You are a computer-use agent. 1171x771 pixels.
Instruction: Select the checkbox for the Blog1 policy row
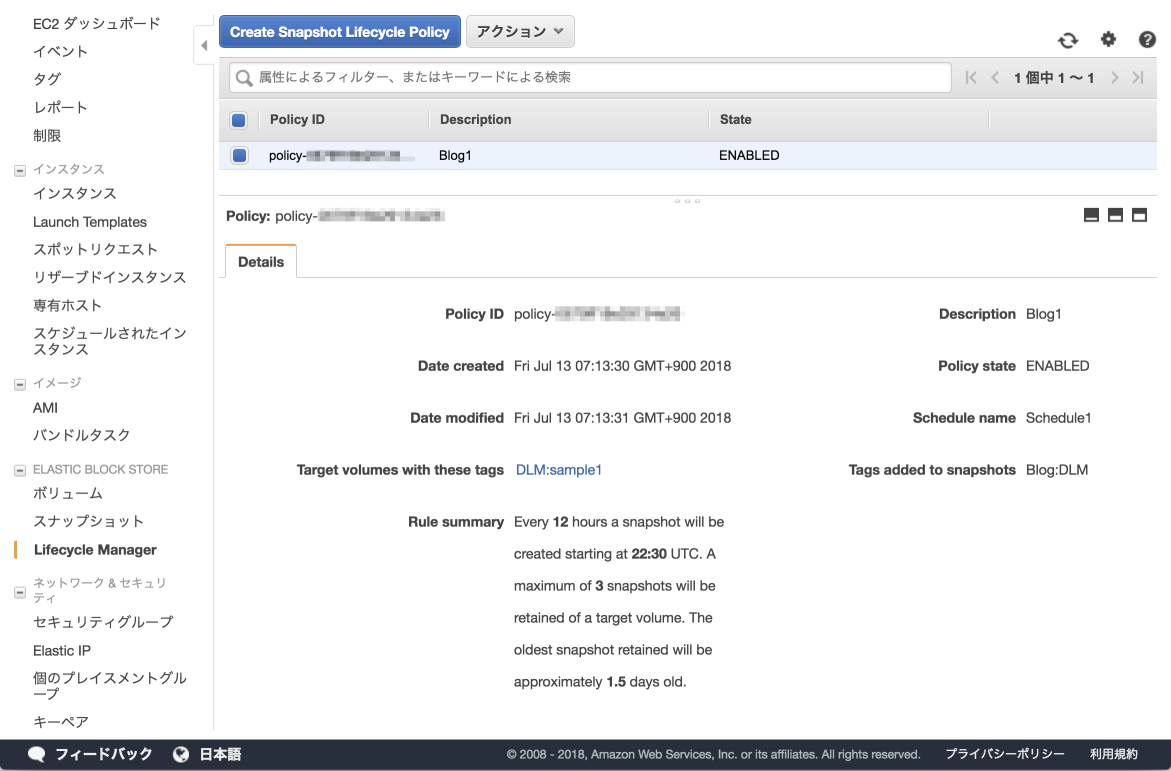238,155
